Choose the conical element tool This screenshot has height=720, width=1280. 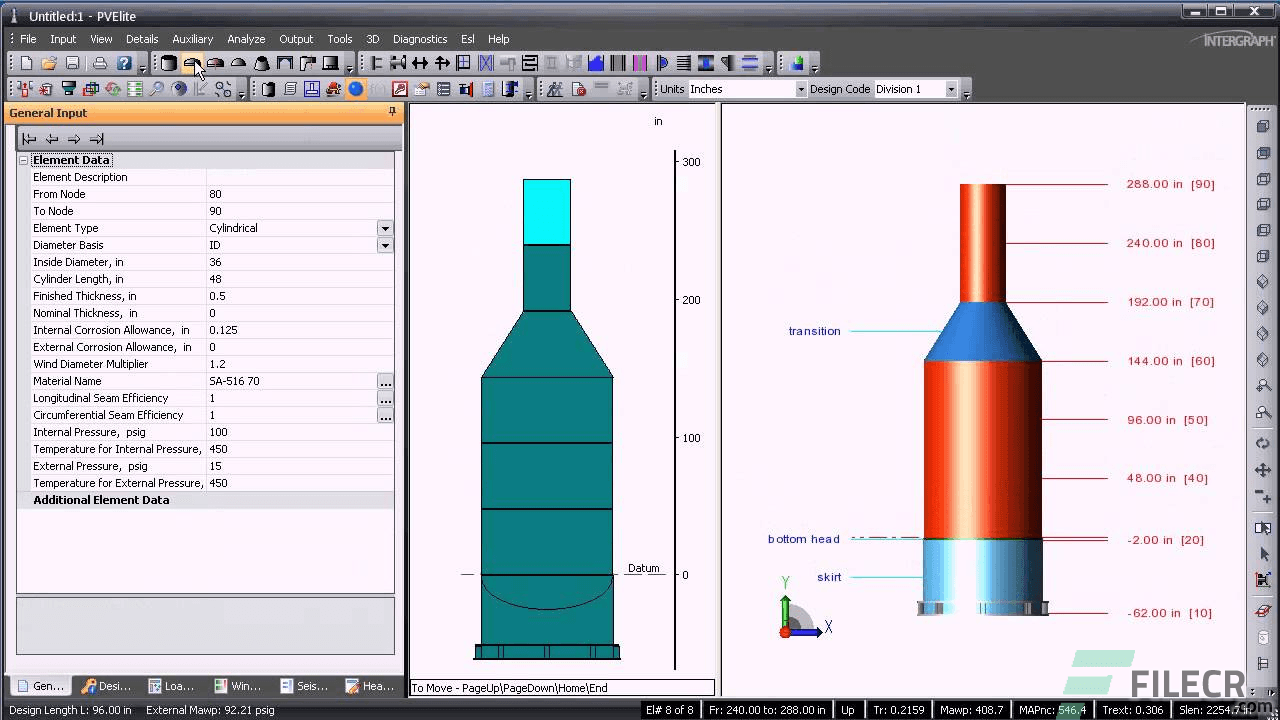(x=262, y=63)
